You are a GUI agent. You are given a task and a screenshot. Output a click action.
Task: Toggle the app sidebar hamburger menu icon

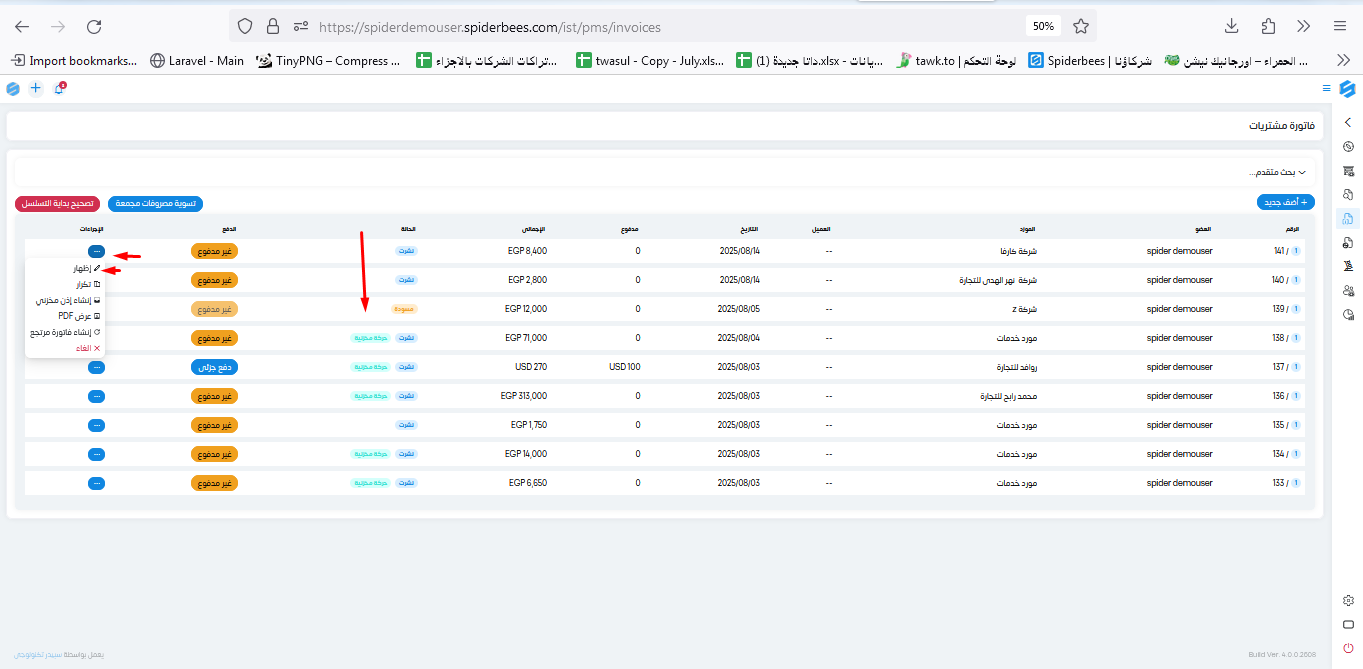[x=1327, y=88]
